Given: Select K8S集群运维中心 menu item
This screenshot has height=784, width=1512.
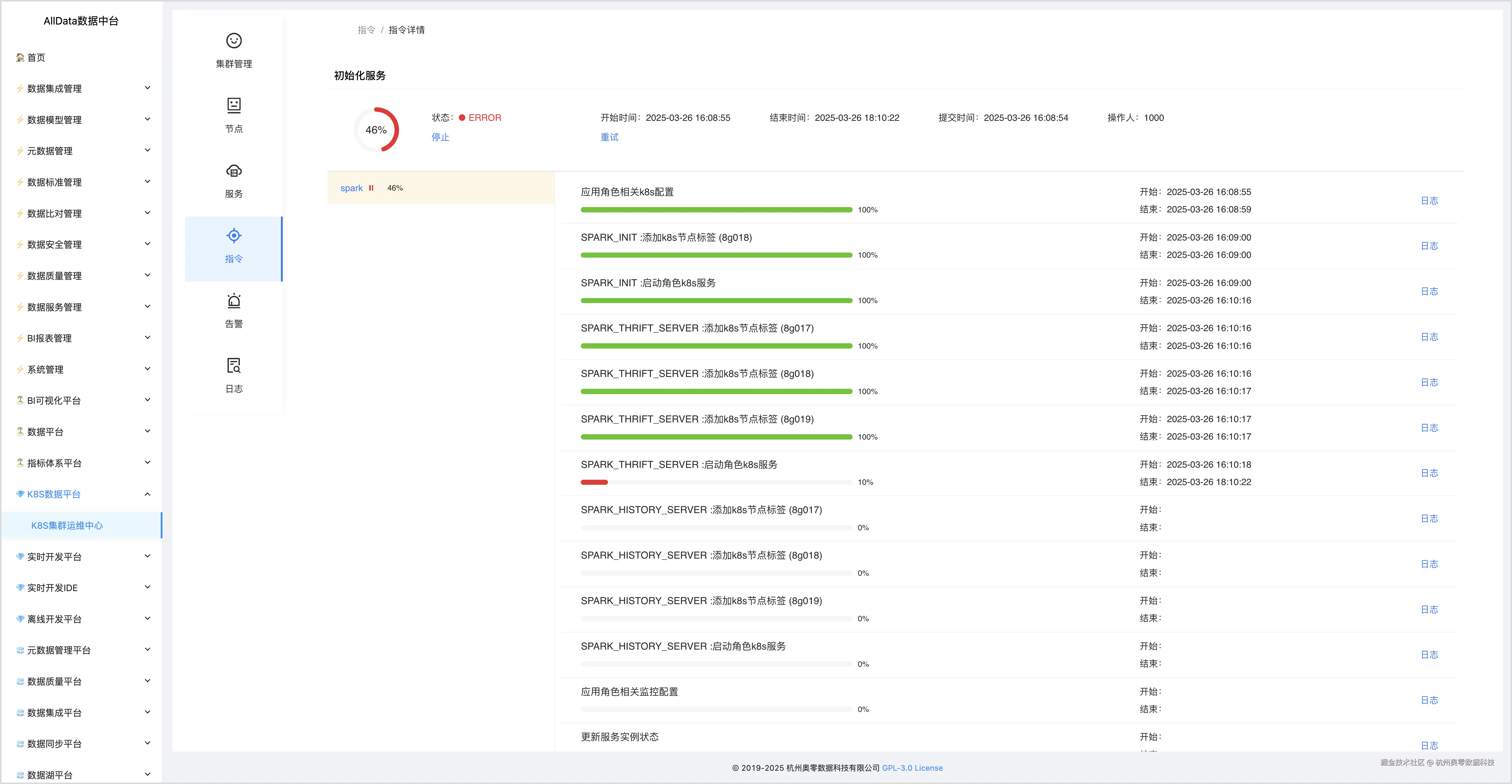Looking at the screenshot, I should (x=67, y=525).
